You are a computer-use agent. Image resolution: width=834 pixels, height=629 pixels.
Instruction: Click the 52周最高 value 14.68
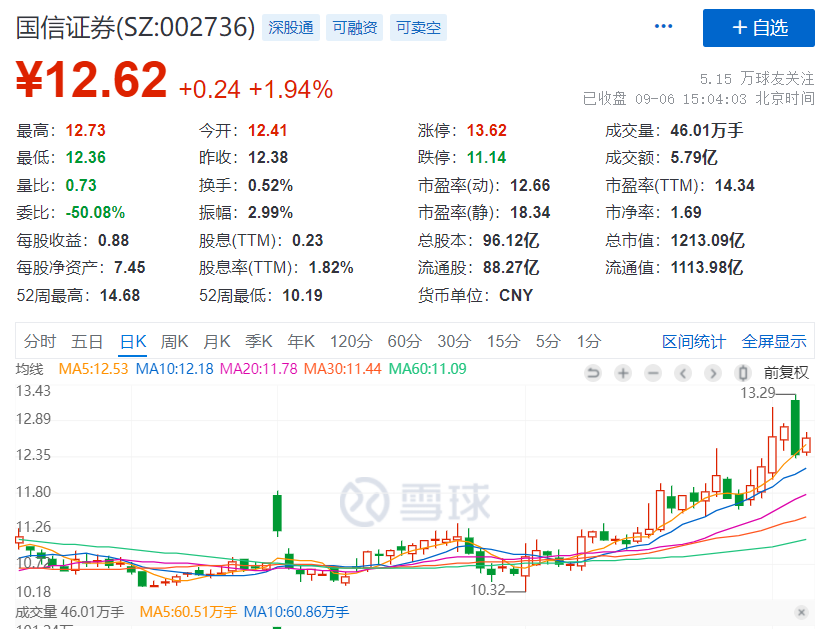tap(120, 295)
